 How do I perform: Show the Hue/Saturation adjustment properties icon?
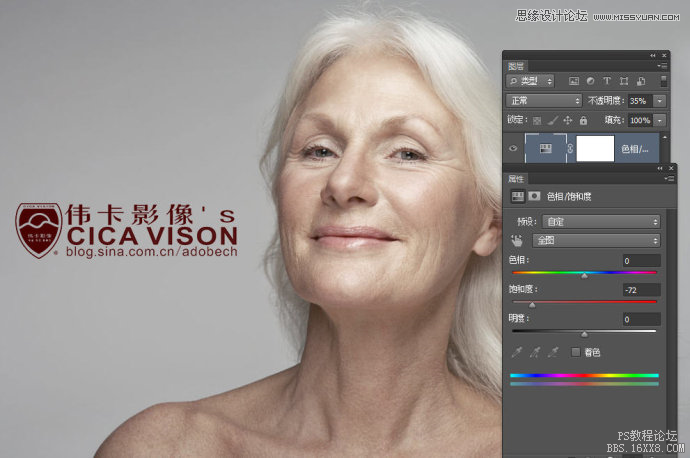coord(518,196)
